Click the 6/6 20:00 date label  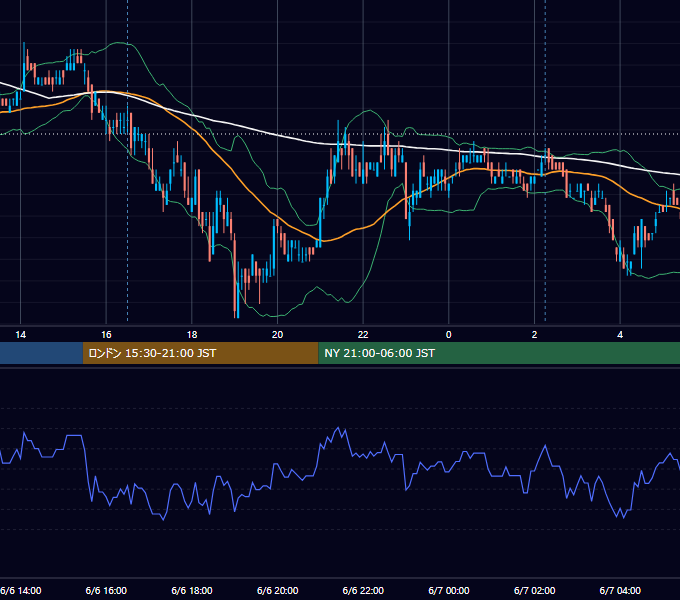pos(278,590)
